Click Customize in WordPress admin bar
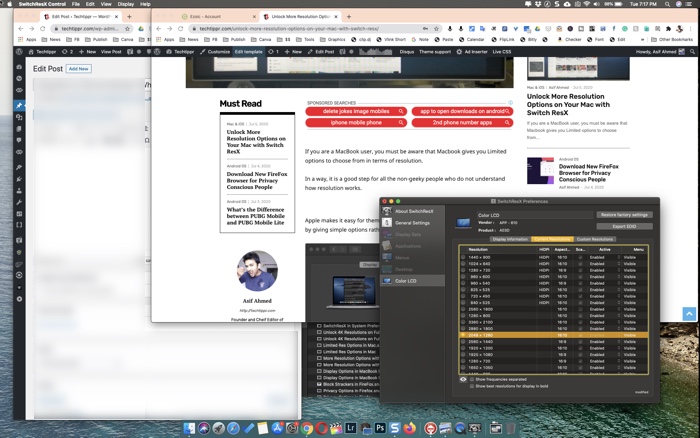 coord(215,52)
